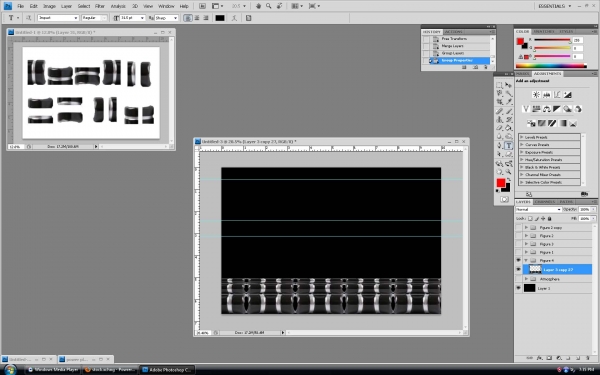
Task: Add a Photo Filter adjustment
Action: click(x=567, y=109)
